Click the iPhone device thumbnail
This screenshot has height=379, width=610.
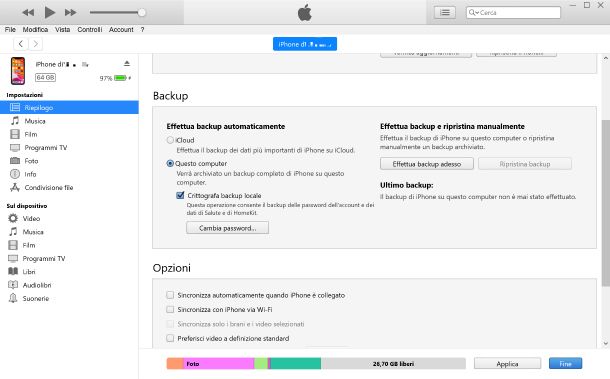coord(18,71)
